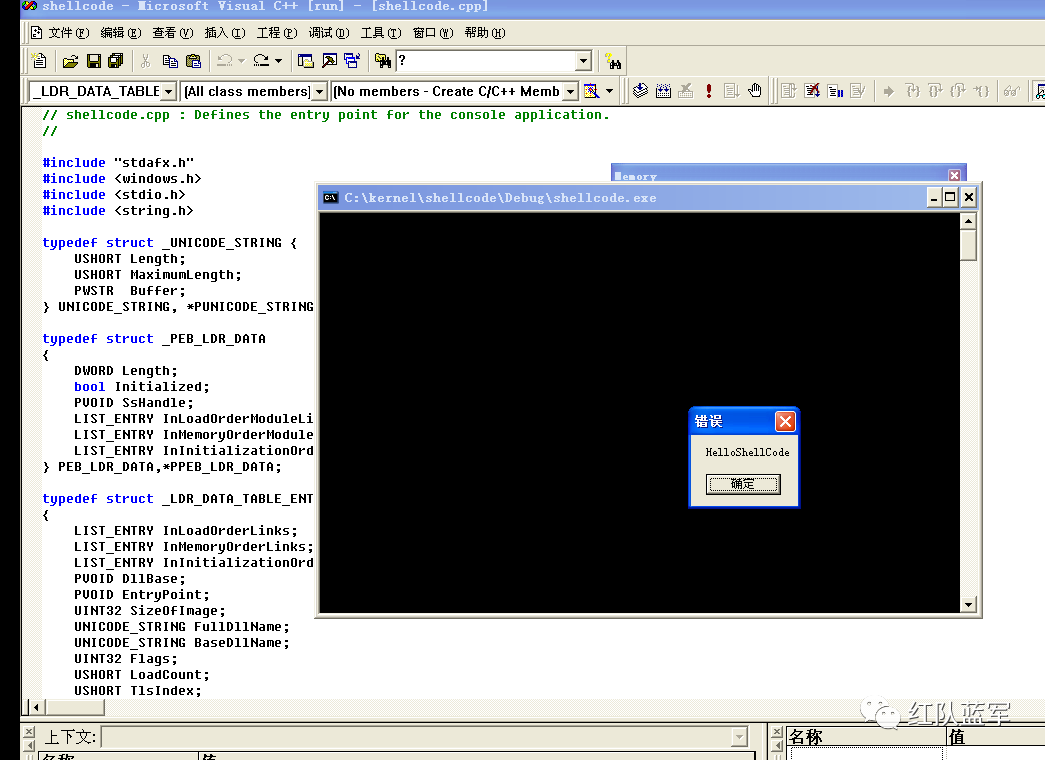This screenshot has height=760, width=1045.
Task: Click the 确定 button in error dialog
Action: (743, 484)
